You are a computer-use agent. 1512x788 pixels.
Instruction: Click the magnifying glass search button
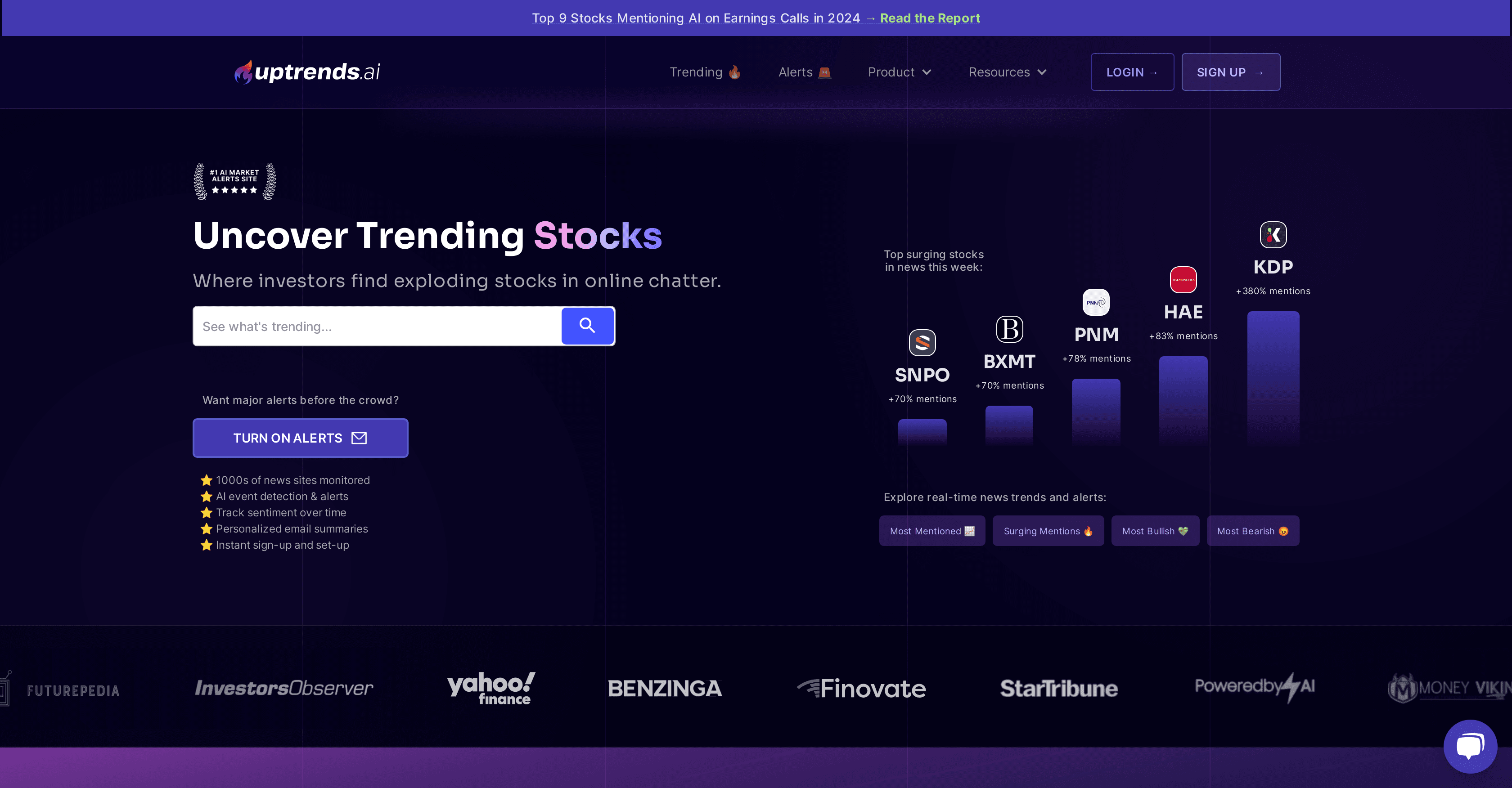(x=587, y=326)
